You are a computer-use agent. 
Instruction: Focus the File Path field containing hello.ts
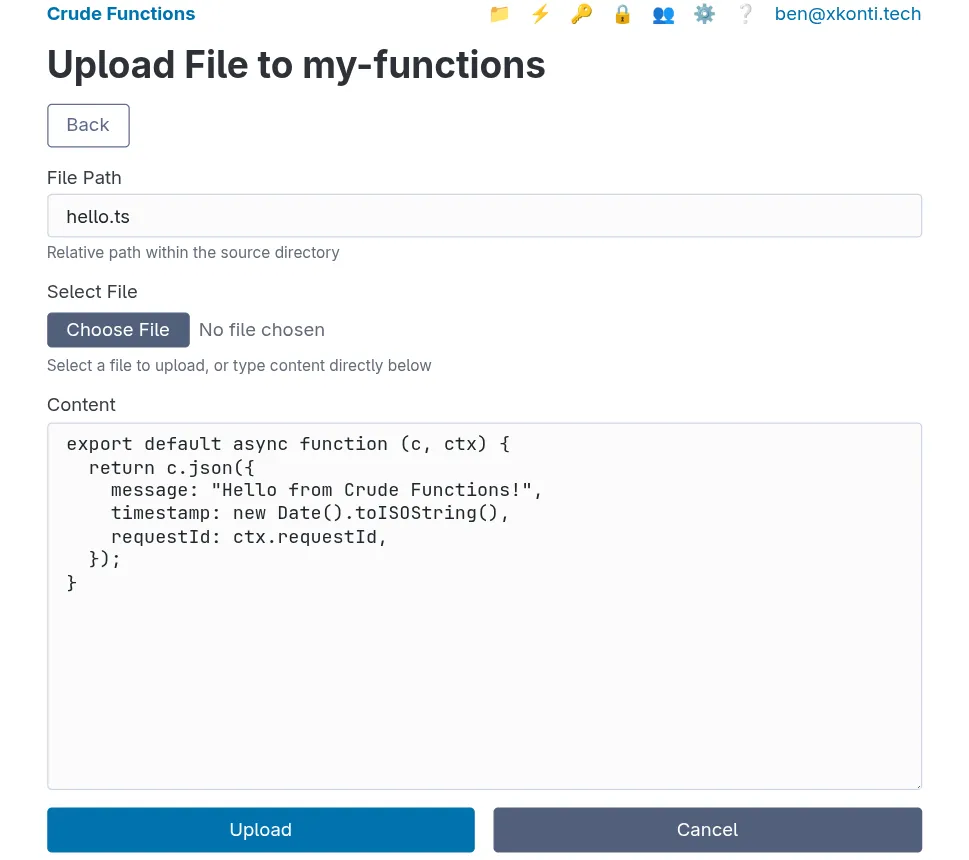[x=484, y=216]
